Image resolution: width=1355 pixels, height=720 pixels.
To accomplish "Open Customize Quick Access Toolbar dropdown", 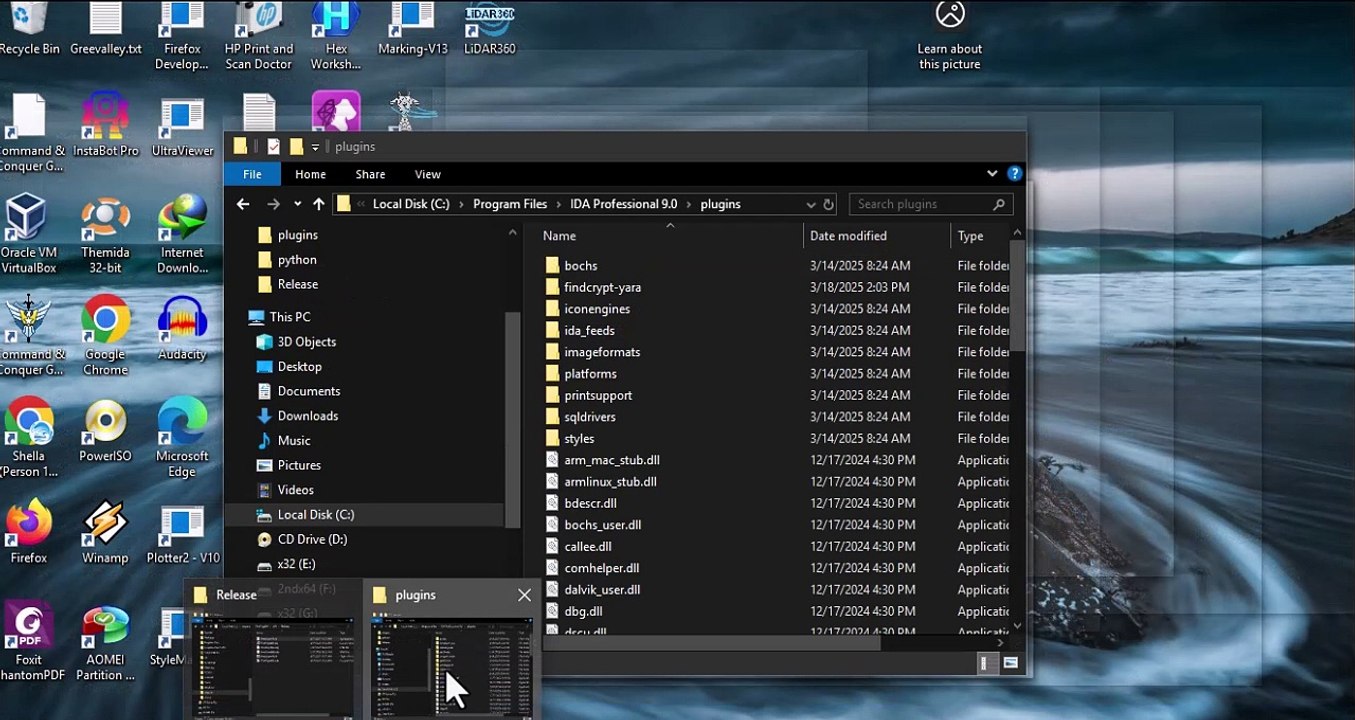I will tap(315, 147).
